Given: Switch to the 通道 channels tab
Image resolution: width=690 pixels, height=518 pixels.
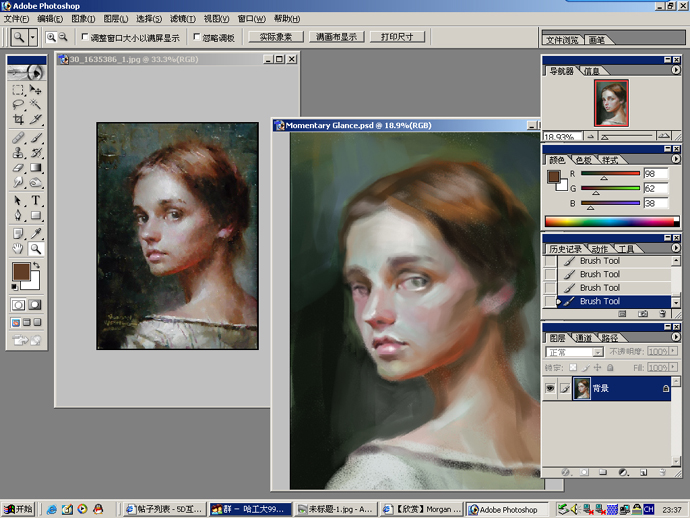Looking at the screenshot, I should (584, 338).
